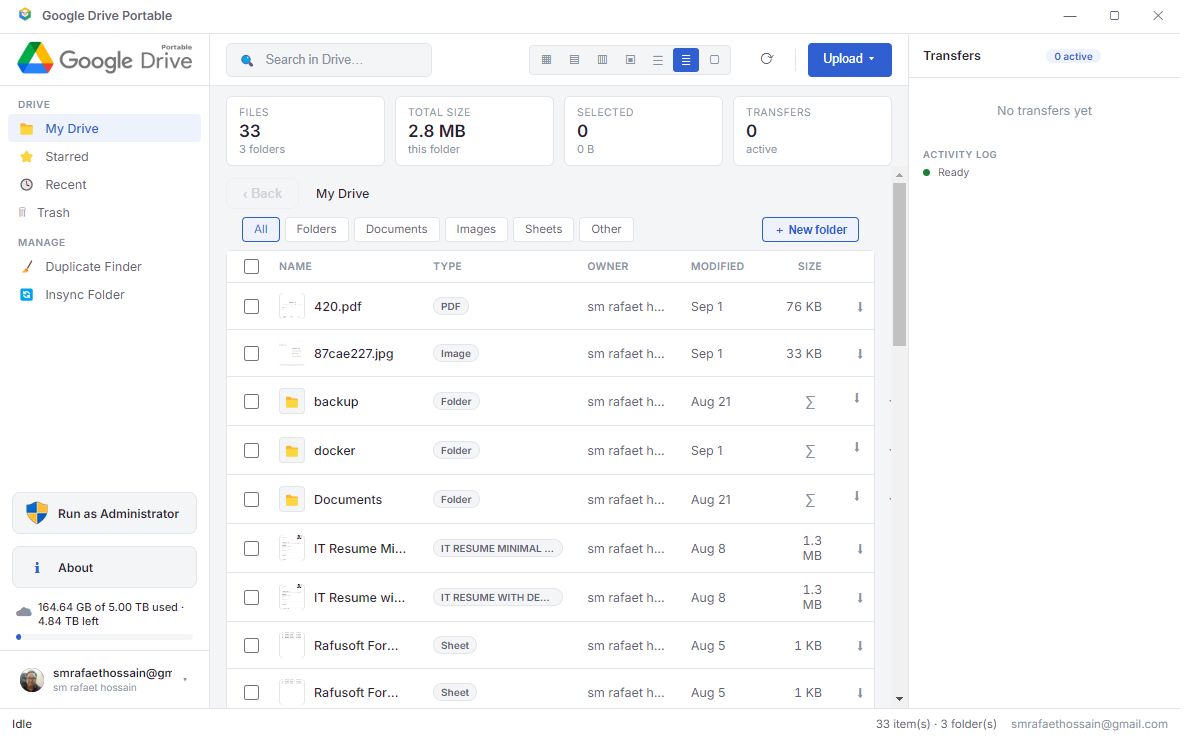
Task: Open Recent in the sidebar
Action: (x=104, y=185)
